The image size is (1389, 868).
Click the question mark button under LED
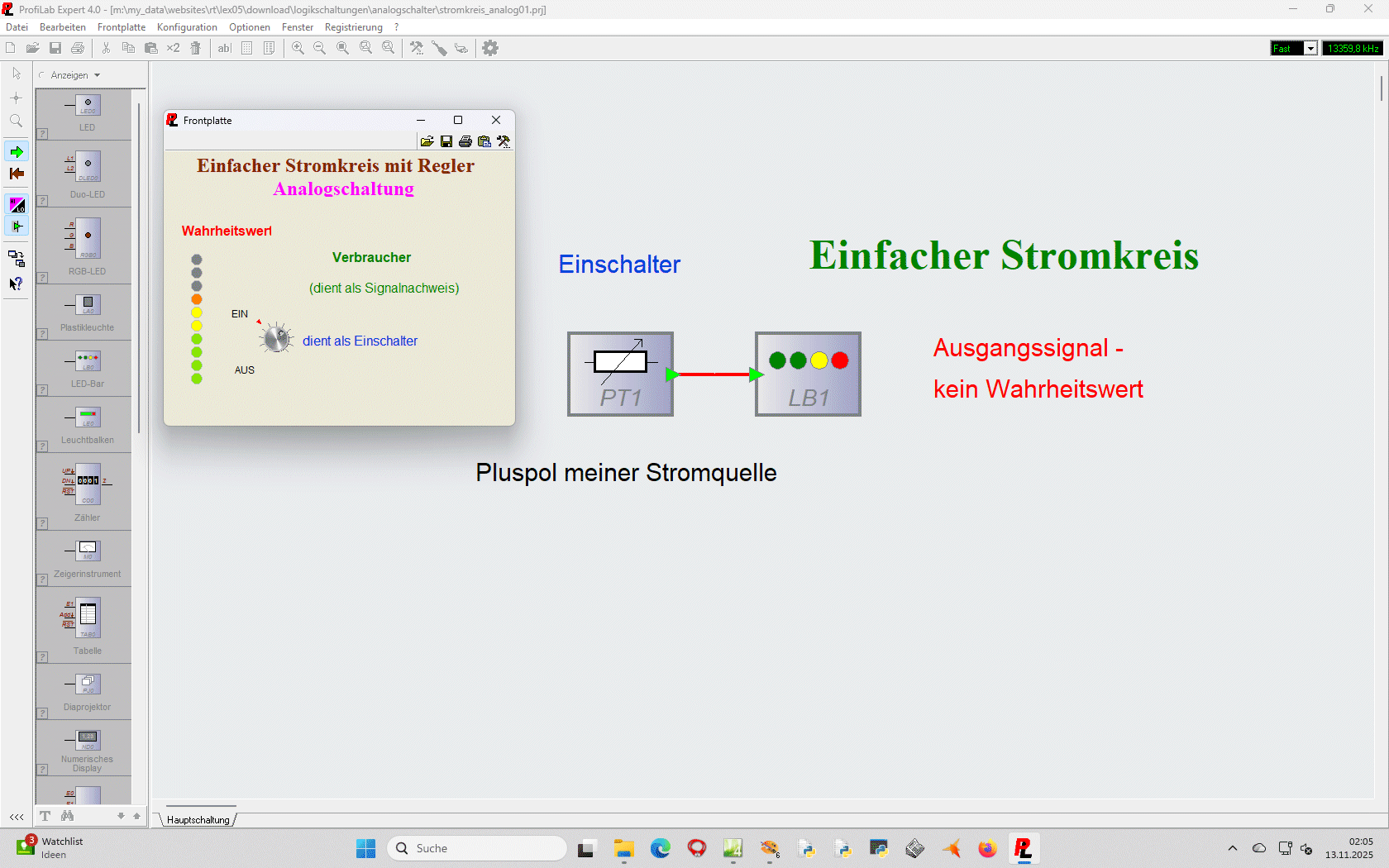coord(42,134)
